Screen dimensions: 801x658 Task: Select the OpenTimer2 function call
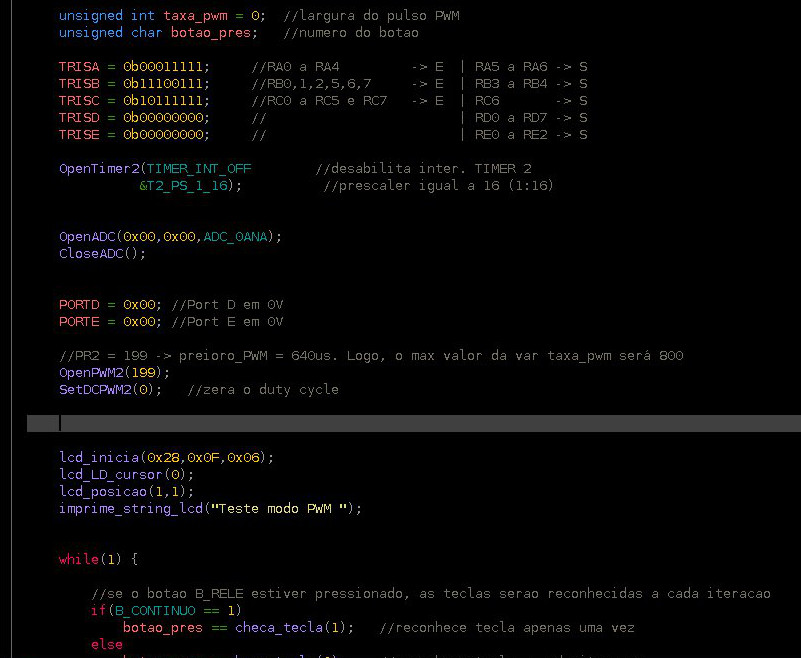pos(96,168)
